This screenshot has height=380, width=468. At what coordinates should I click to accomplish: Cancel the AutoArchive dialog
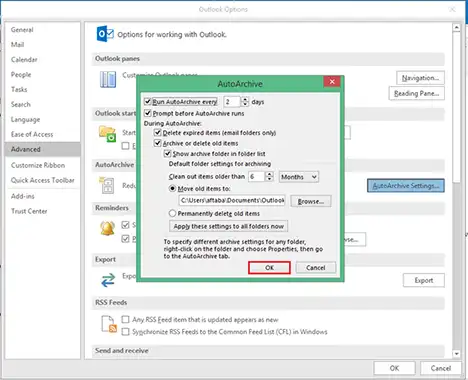tap(315, 268)
